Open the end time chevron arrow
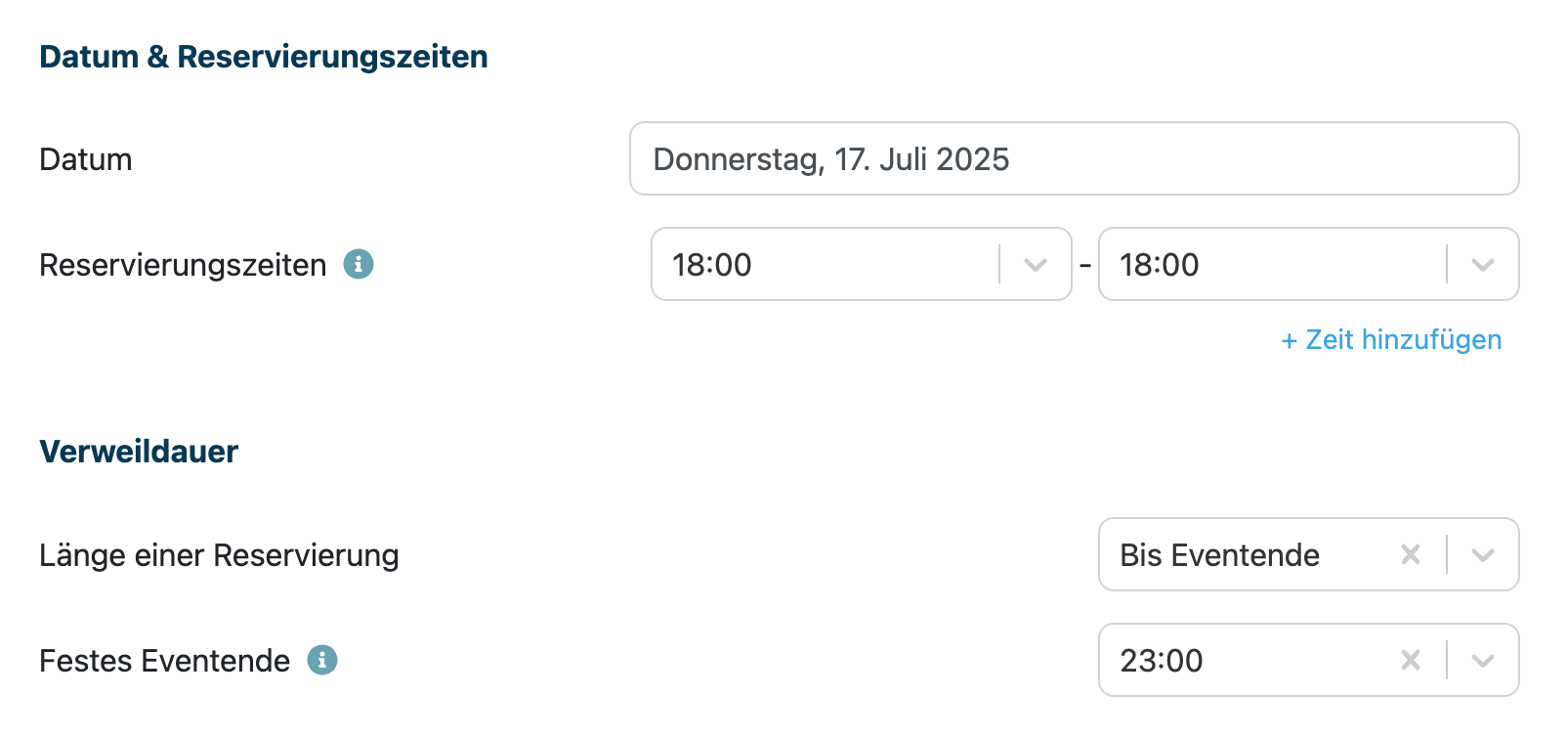 (1483, 265)
